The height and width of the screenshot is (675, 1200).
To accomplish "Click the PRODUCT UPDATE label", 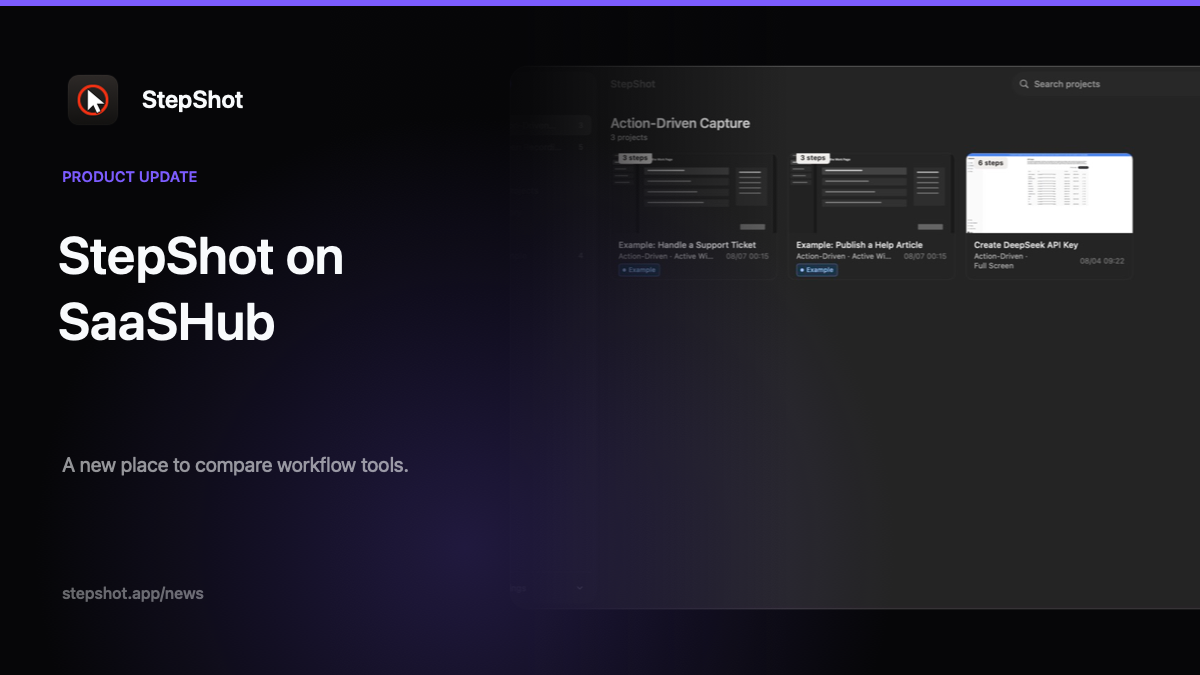I will click(130, 177).
